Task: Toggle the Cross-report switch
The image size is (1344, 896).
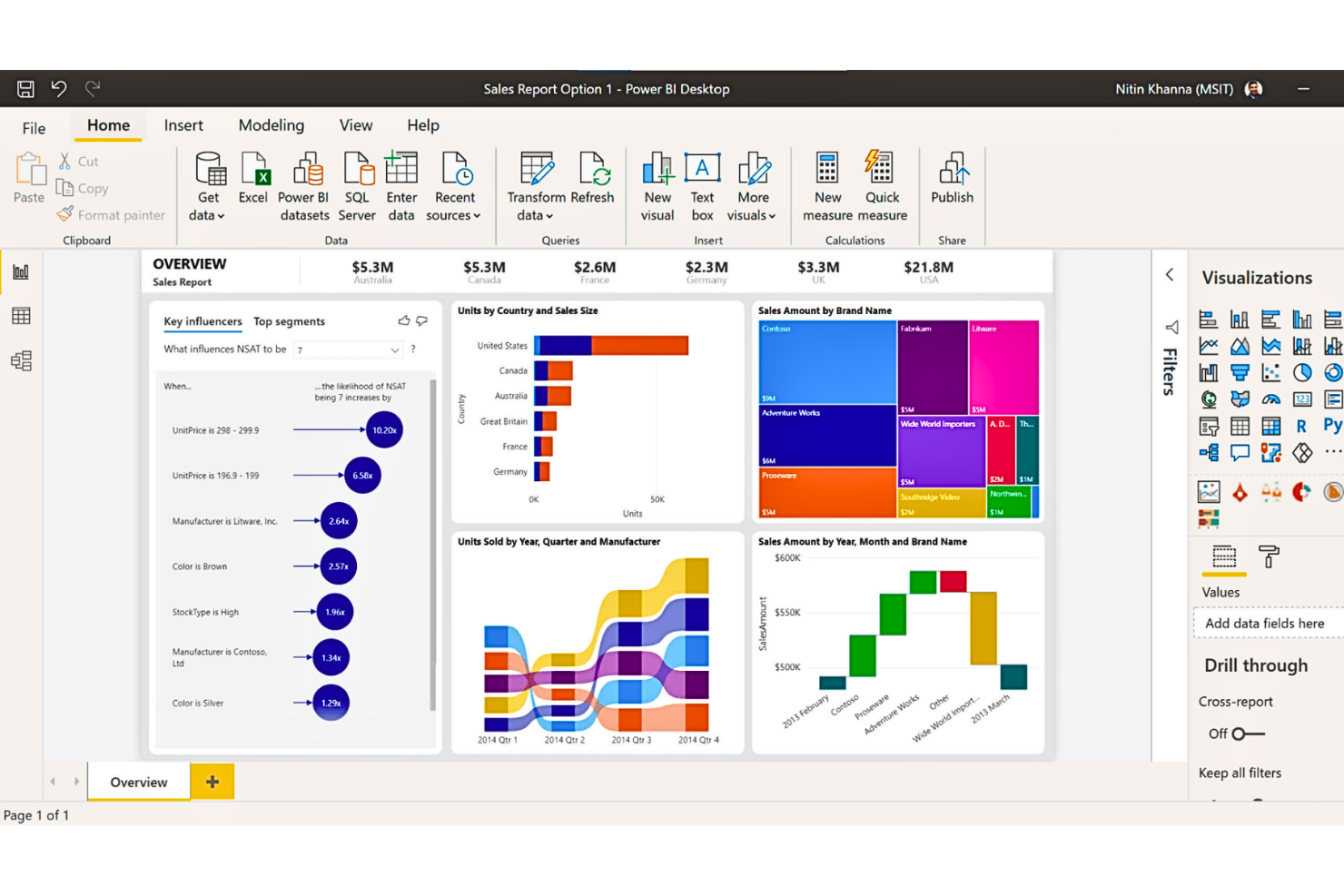Action: 1248,734
